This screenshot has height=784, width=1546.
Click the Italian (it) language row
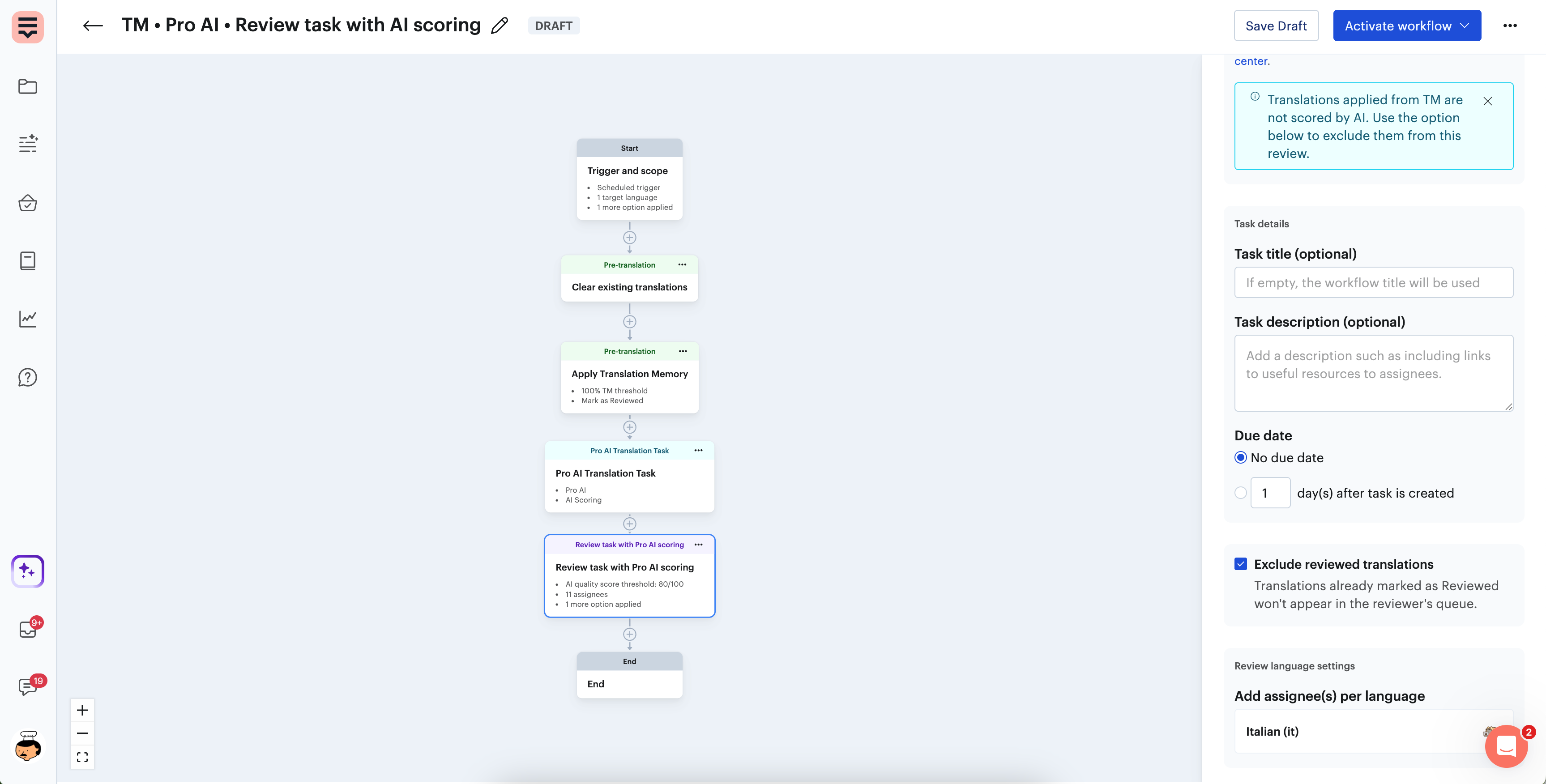pos(1373,732)
